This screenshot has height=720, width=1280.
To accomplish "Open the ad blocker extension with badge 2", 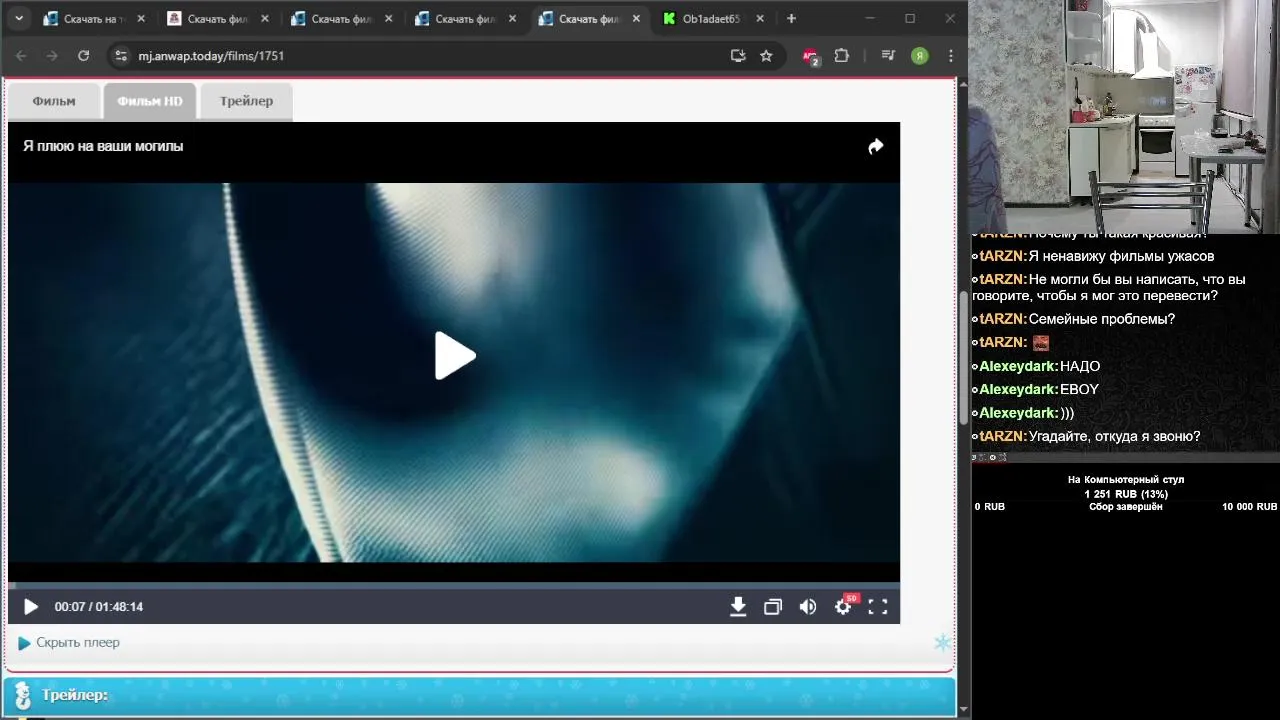I will click(810, 57).
